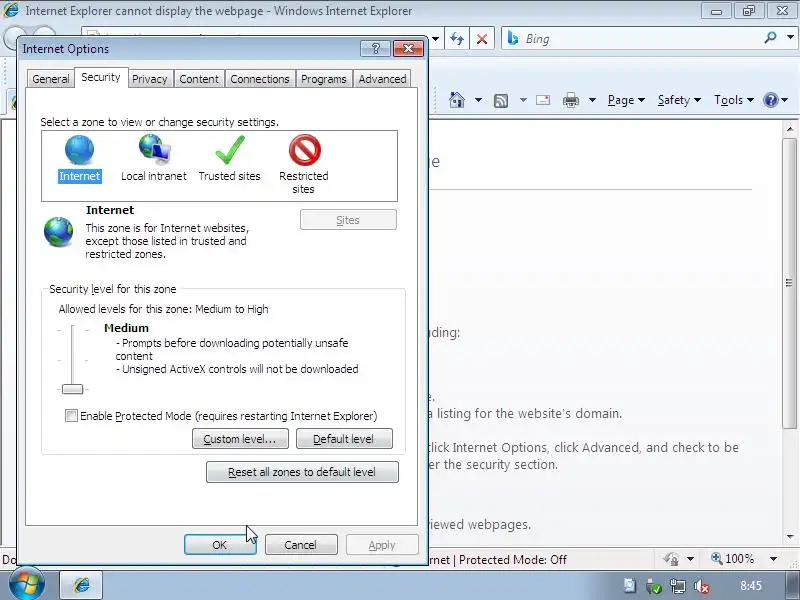Image resolution: width=800 pixels, height=600 pixels.
Task: Click the taskbar clock showing 8:45
Action: (751, 585)
